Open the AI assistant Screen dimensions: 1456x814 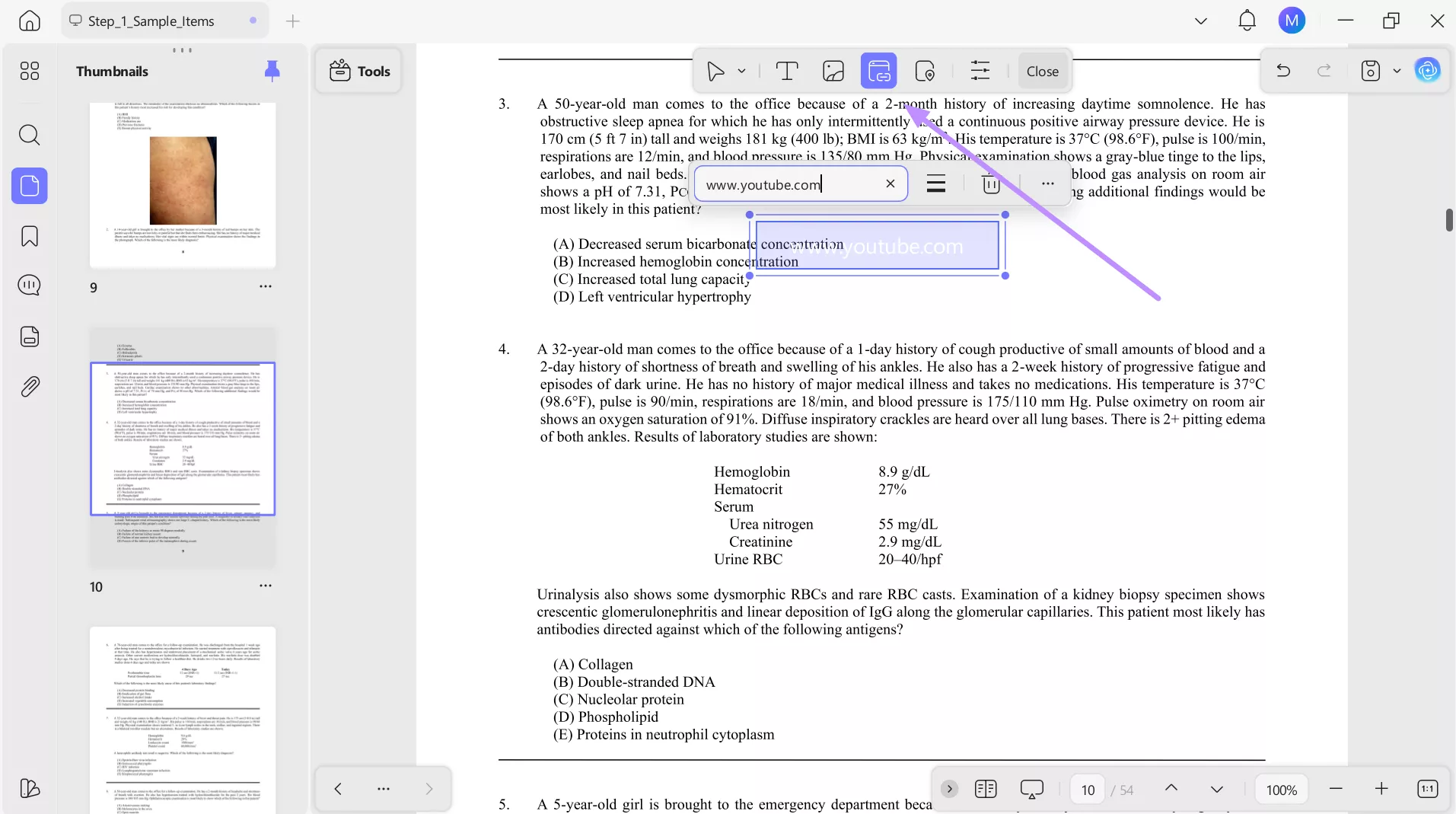click(1429, 70)
